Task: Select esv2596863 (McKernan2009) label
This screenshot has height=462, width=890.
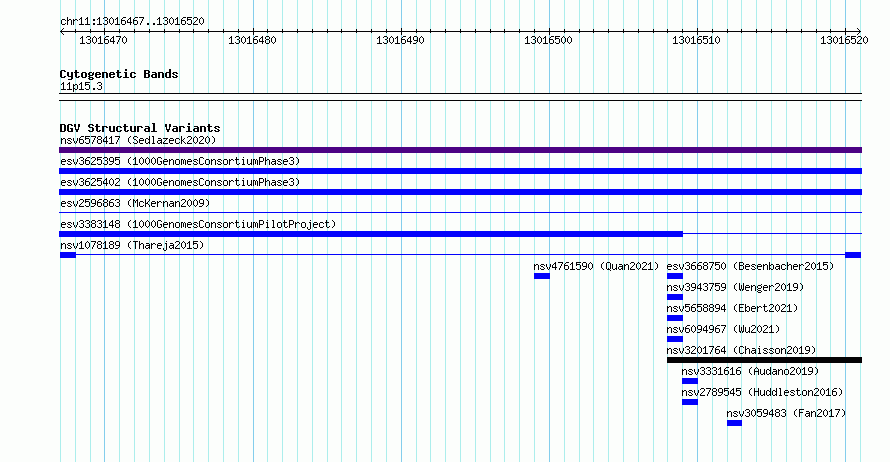Action: pos(135,203)
